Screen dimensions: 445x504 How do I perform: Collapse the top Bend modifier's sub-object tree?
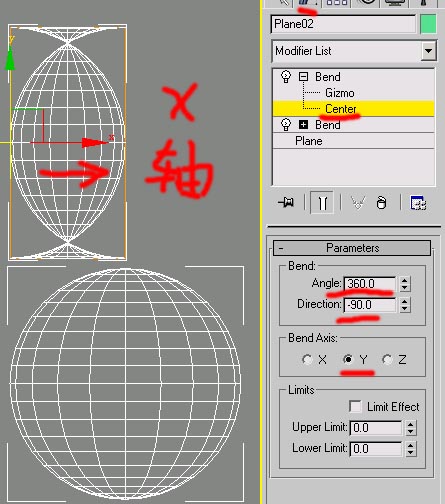pos(303,77)
